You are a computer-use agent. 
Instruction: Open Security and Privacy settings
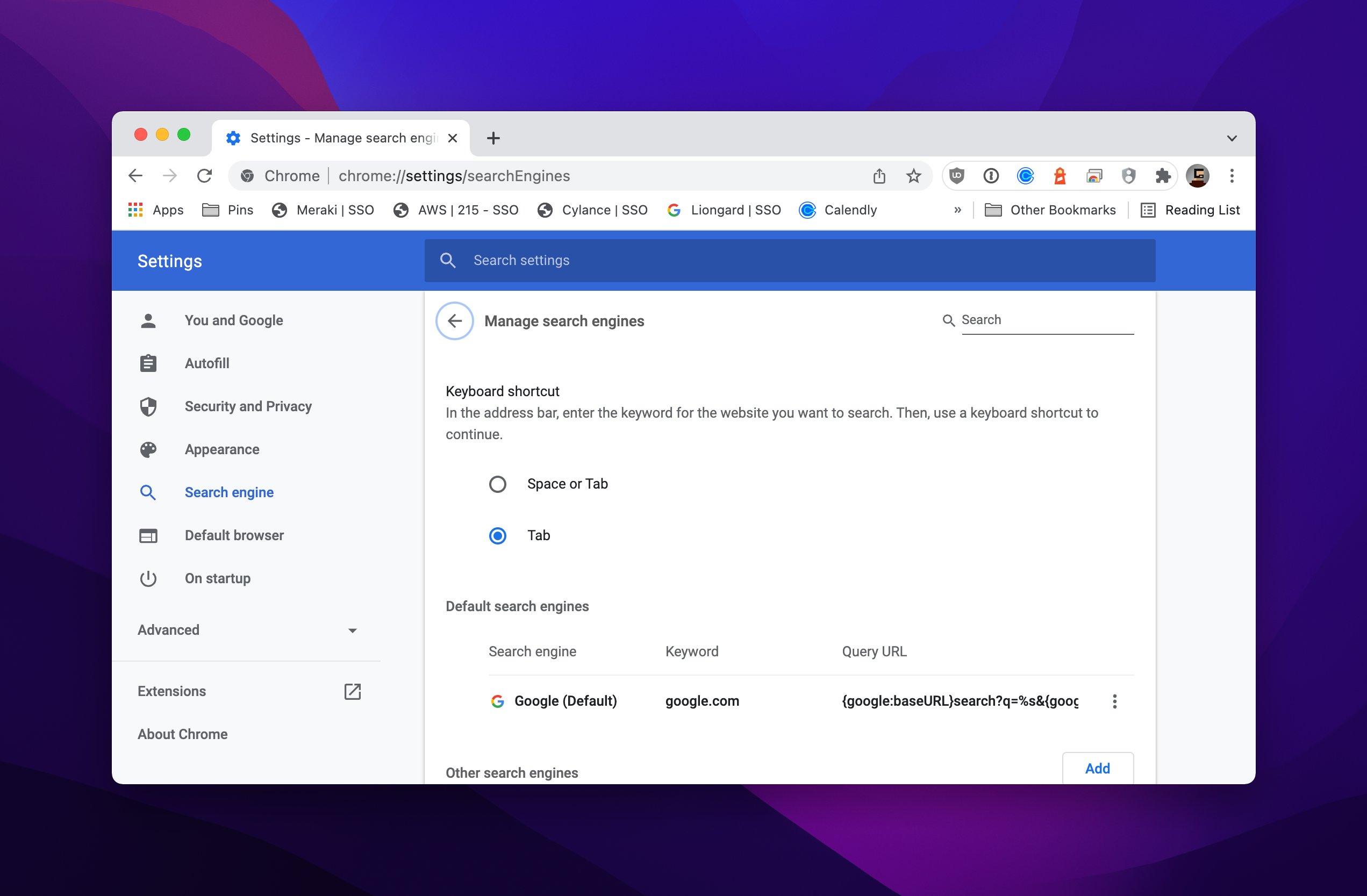pyautogui.click(x=248, y=407)
